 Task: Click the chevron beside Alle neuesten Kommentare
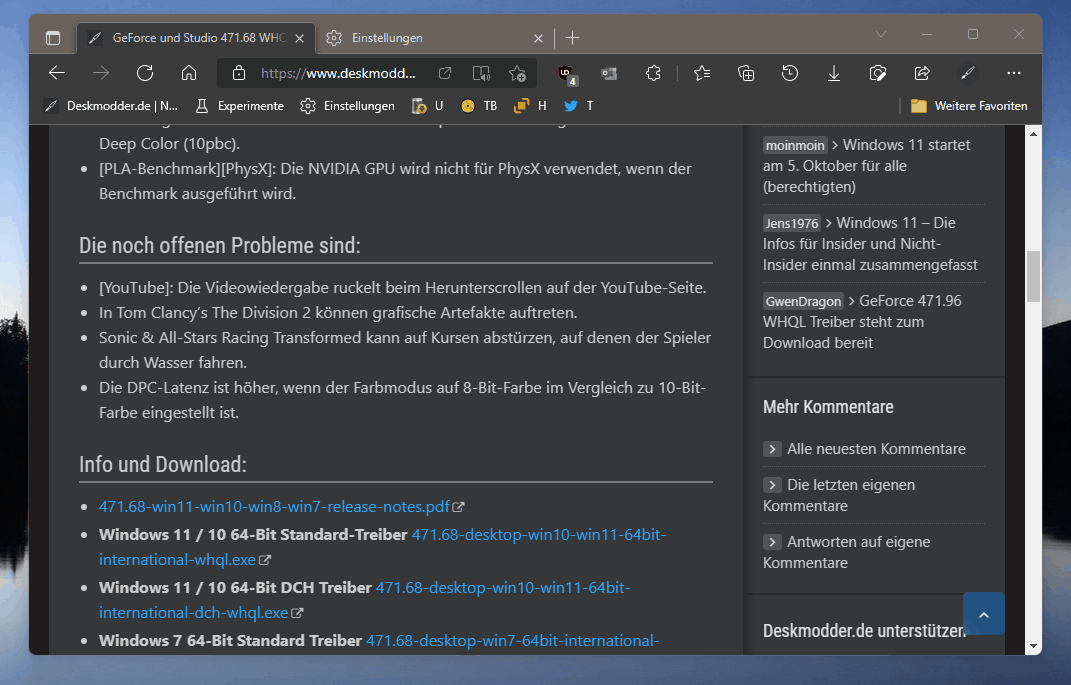click(772, 449)
